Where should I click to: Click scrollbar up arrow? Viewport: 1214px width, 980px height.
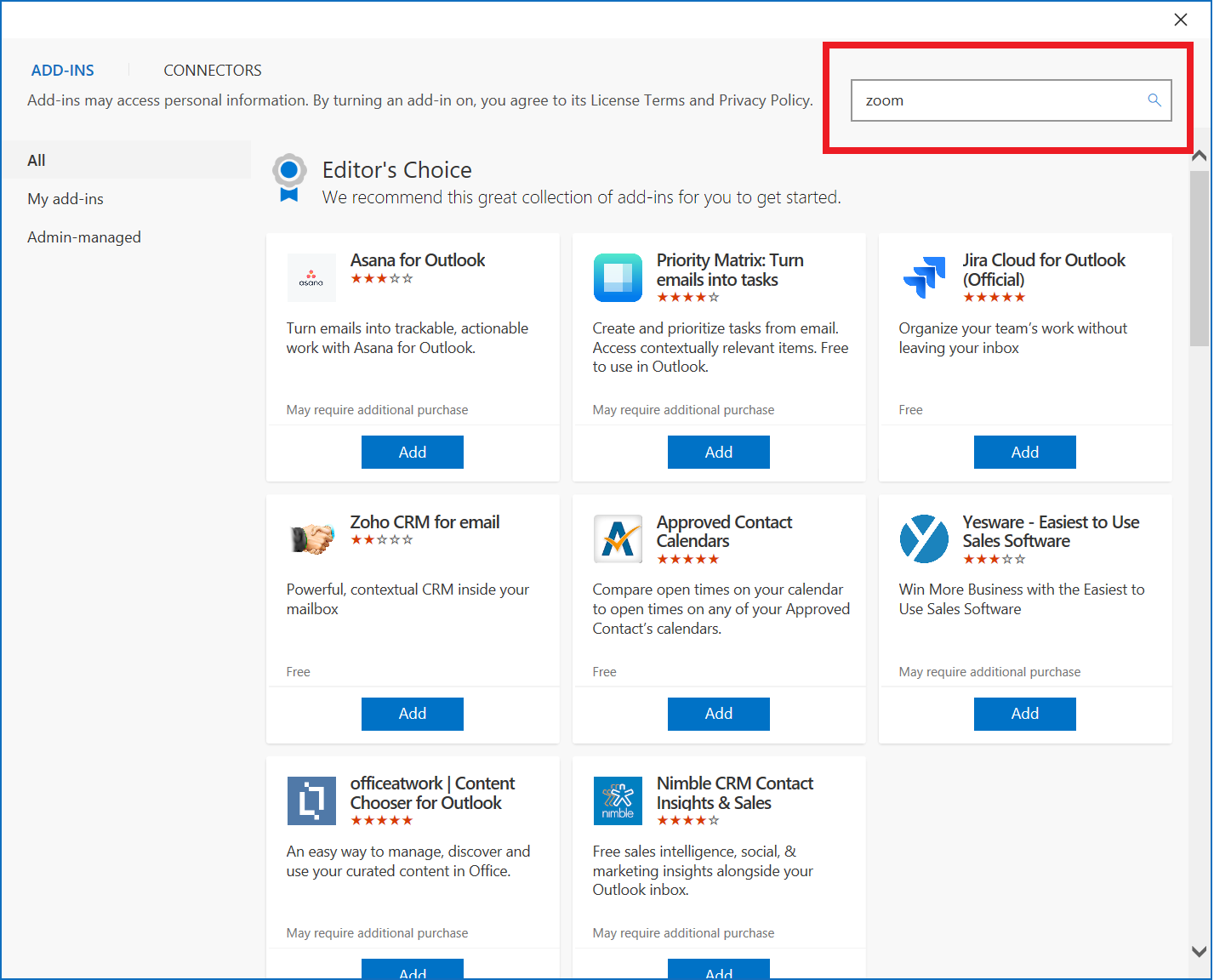pos(1200,156)
